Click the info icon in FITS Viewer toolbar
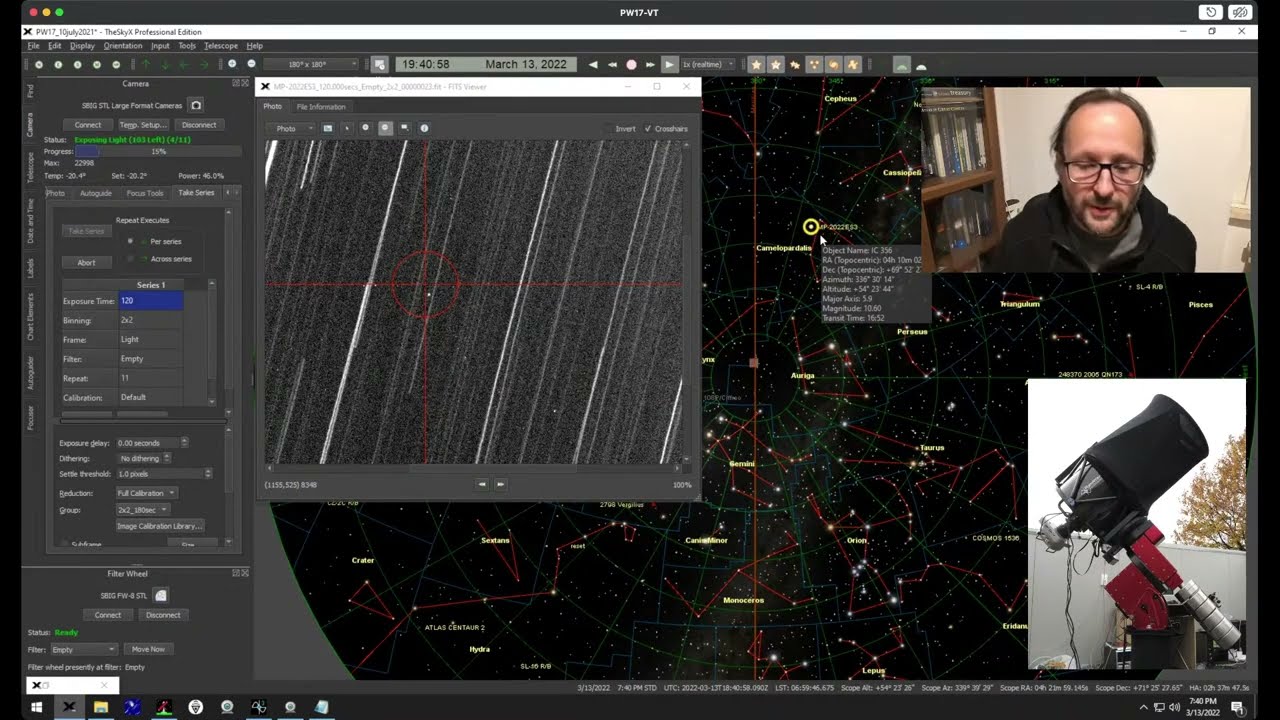 tap(424, 128)
